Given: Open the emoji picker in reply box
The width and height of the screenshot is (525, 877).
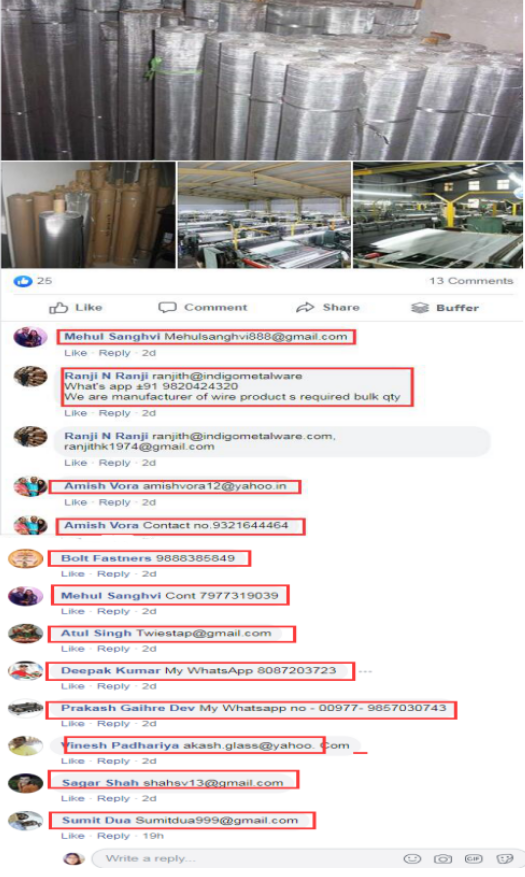Looking at the screenshot, I should pyautogui.click(x=412, y=859).
